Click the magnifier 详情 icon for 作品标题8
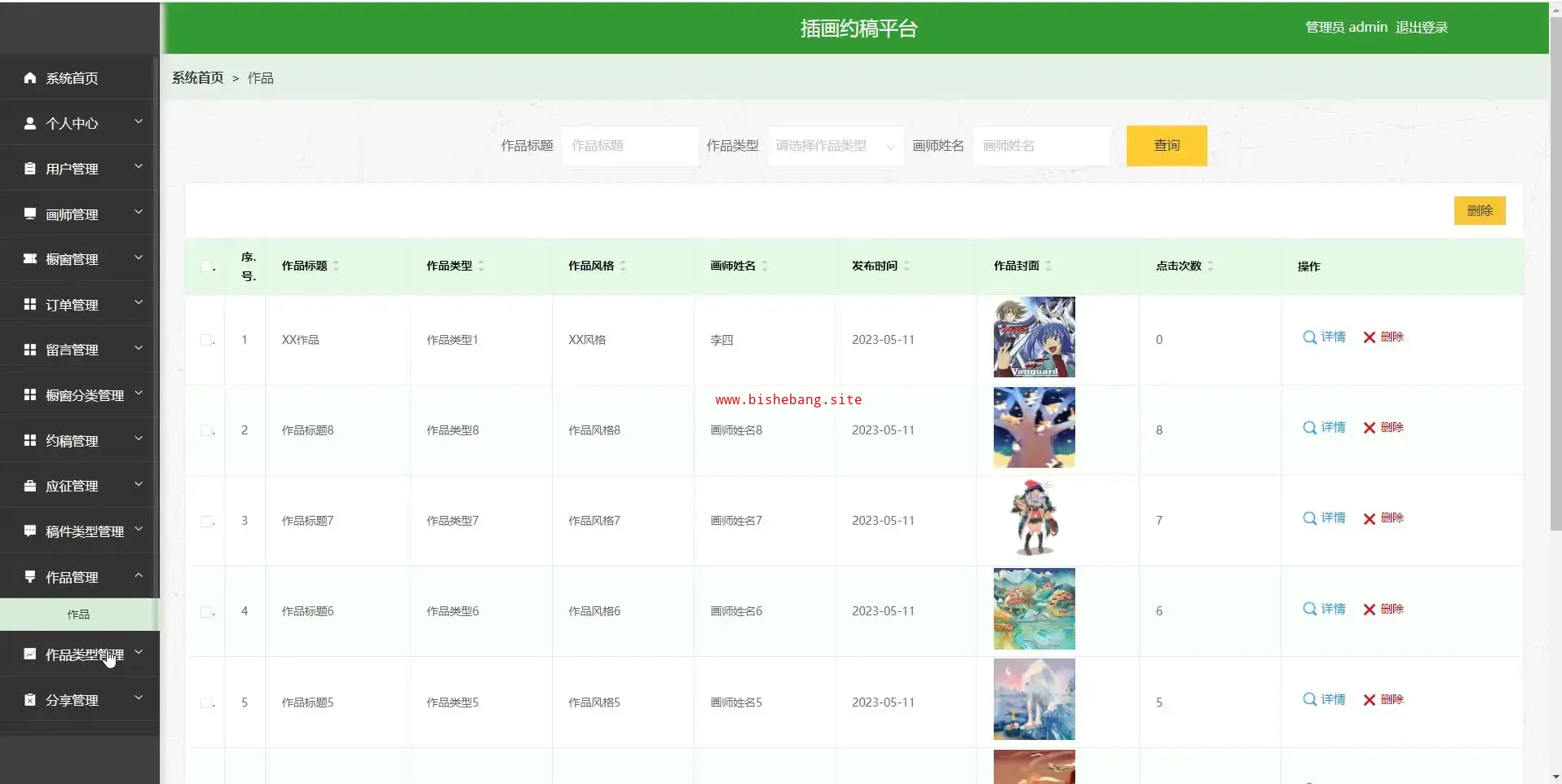Image resolution: width=1562 pixels, height=784 pixels. tap(1310, 428)
